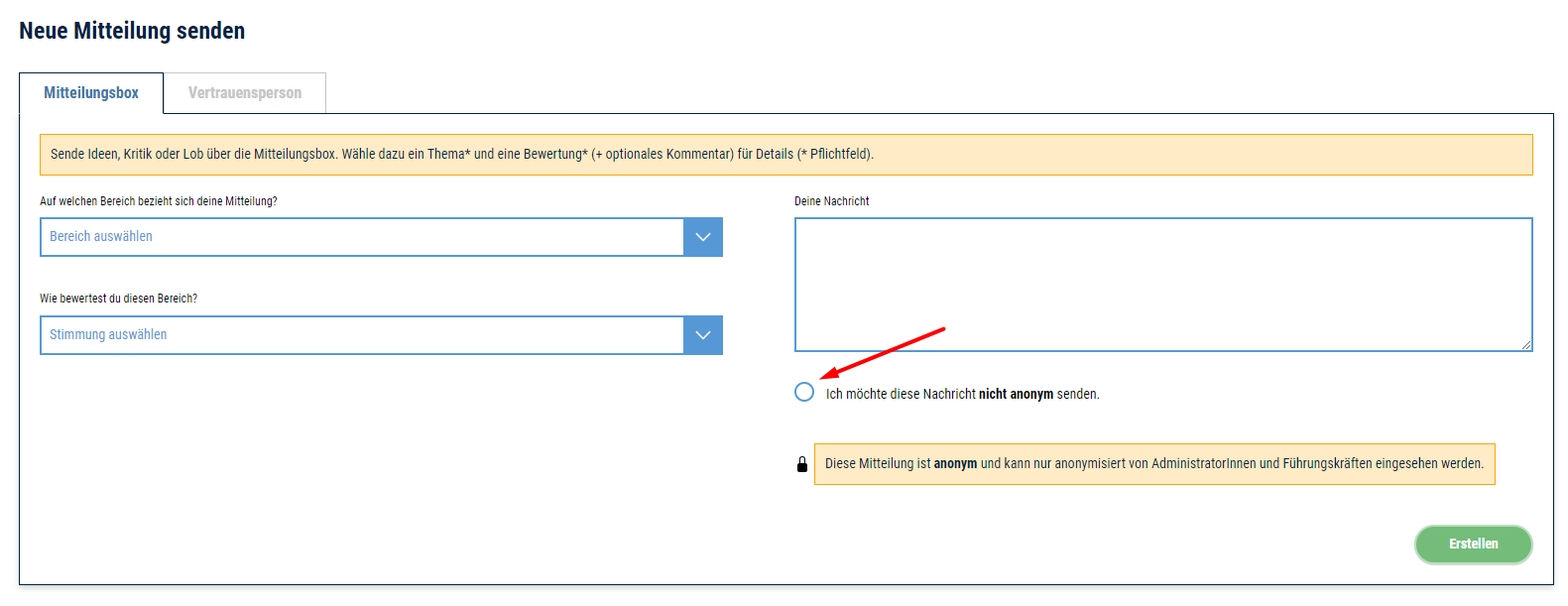Focus the 'Deine Nachricht' text area
Screen dimensions: 1568x606
point(1163,285)
